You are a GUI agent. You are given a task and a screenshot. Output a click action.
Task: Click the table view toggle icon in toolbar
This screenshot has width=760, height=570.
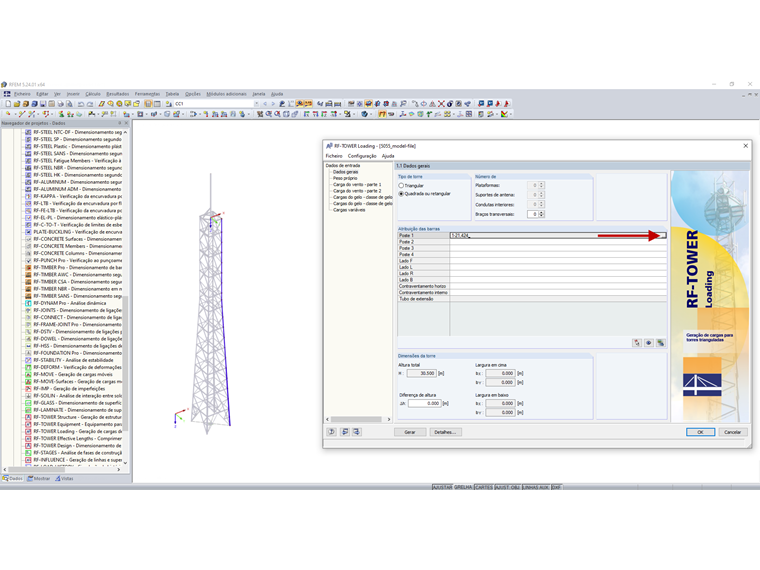click(157, 104)
